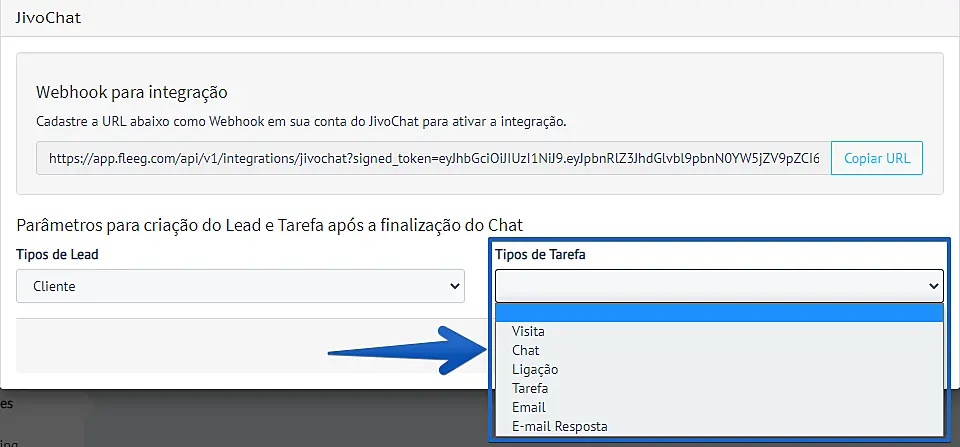The image size is (960, 447).
Task: Click the Cadastre a URL instruction text
Action: [301, 121]
